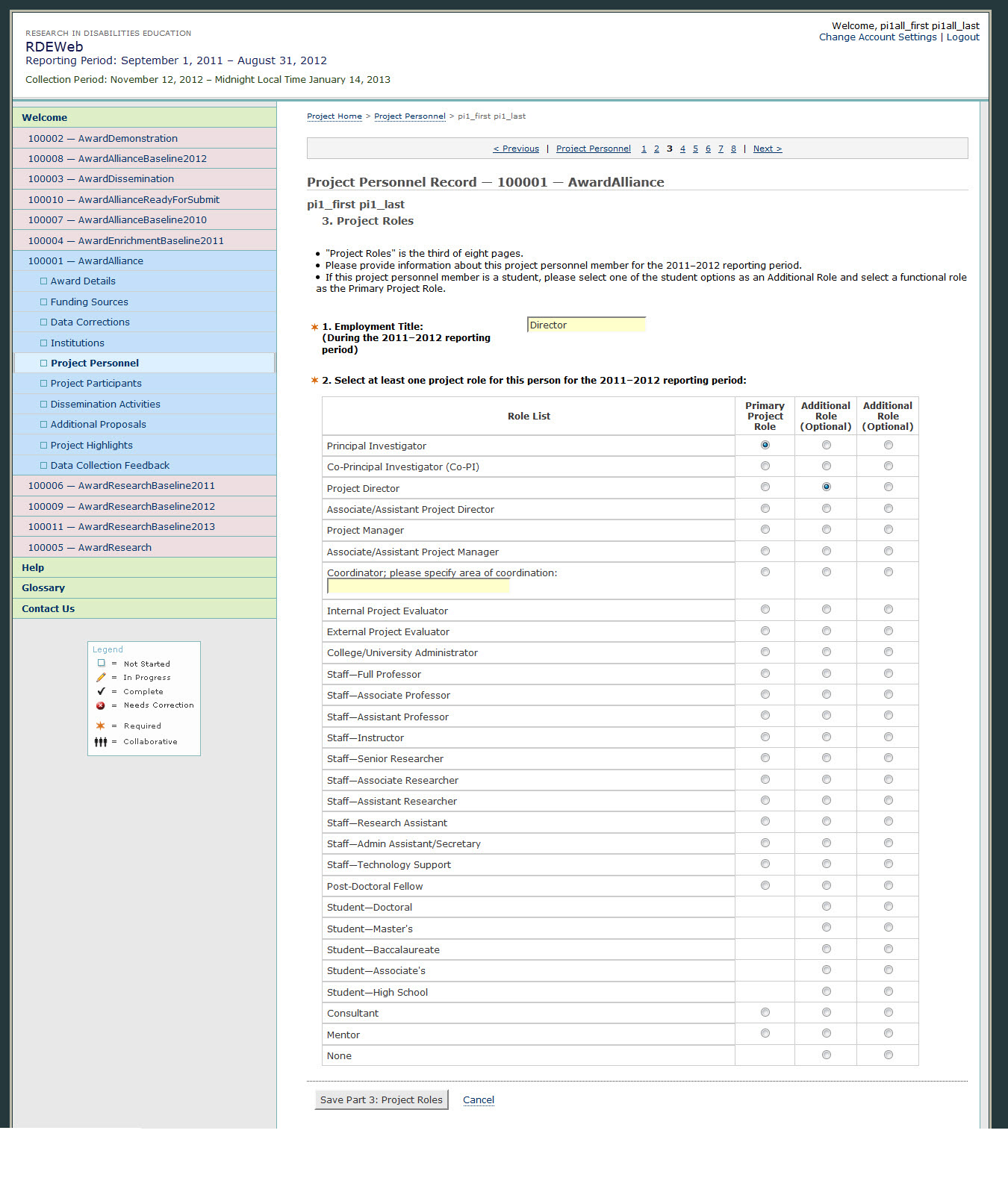Open award 100009 — AwardResearchBaseline2012
1008x1198 pixels.
144,506
